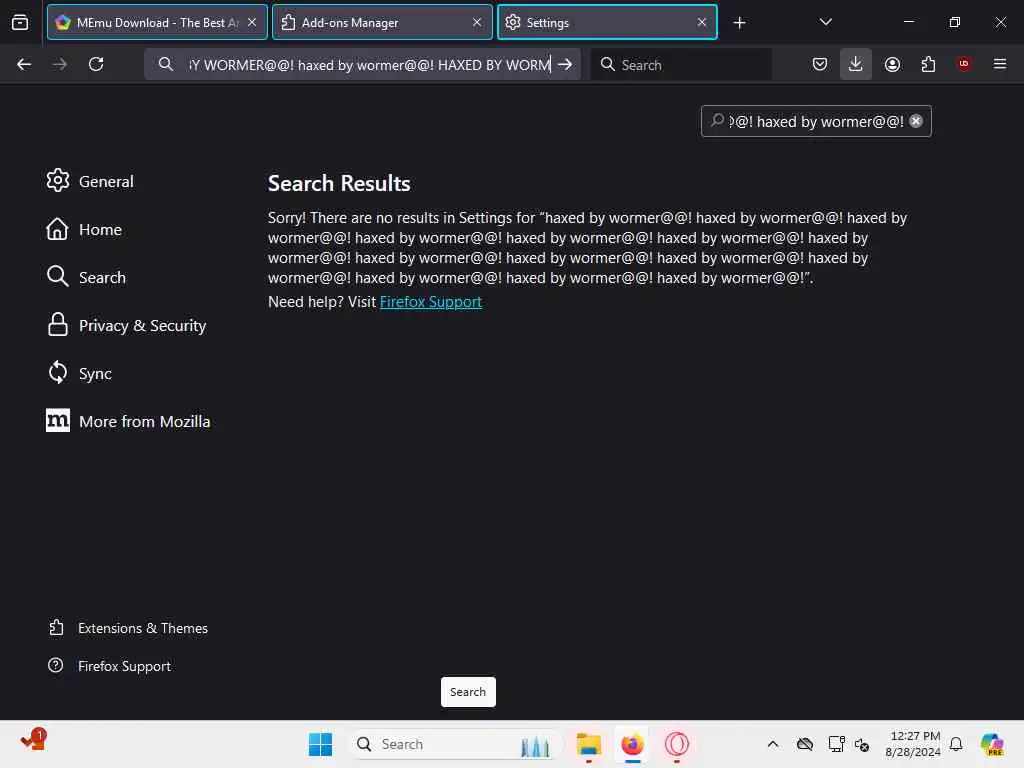The height and width of the screenshot is (768, 1024).
Task: Open the Search settings category
Action: tap(86, 277)
